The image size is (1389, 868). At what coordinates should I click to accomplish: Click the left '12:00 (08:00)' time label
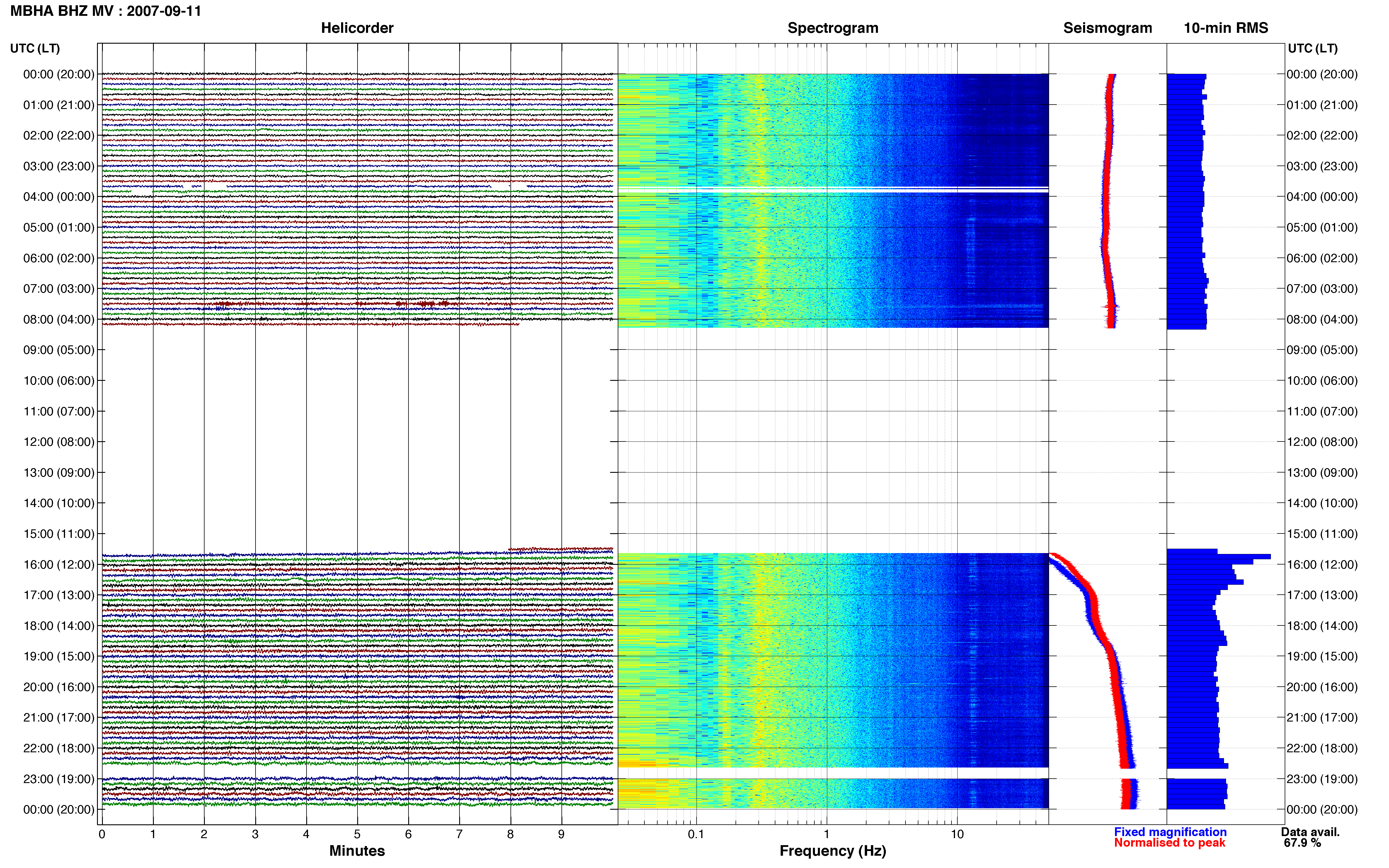(59, 441)
